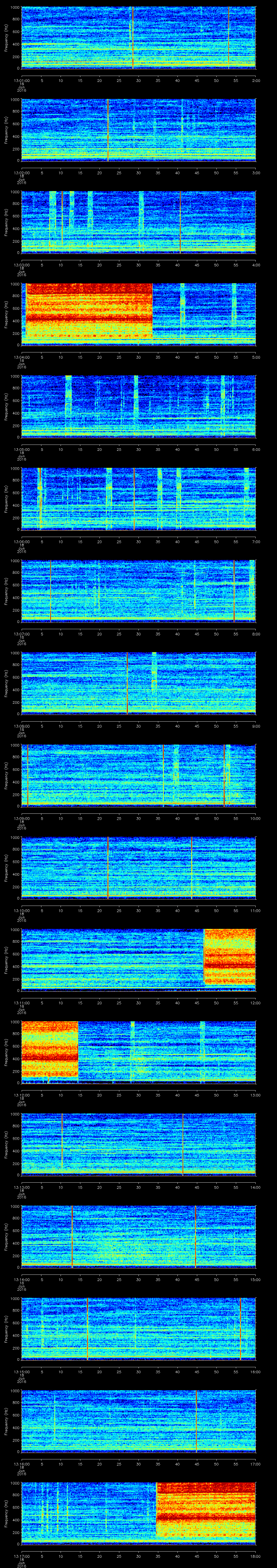Click the '13:17:00' time axis label
This screenshot has width=277, height=1568.
tap(21, 1557)
